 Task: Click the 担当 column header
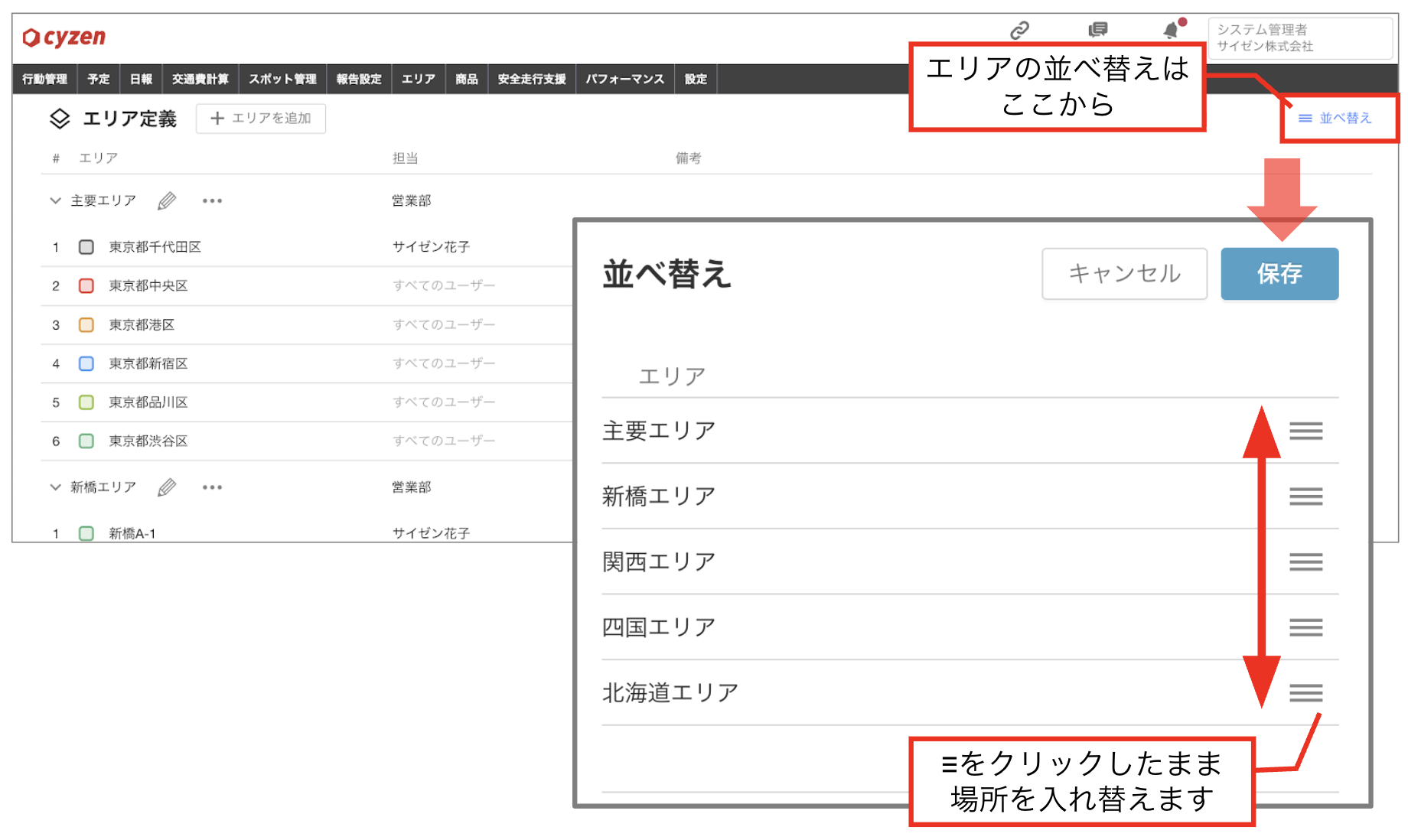click(405, 158)
